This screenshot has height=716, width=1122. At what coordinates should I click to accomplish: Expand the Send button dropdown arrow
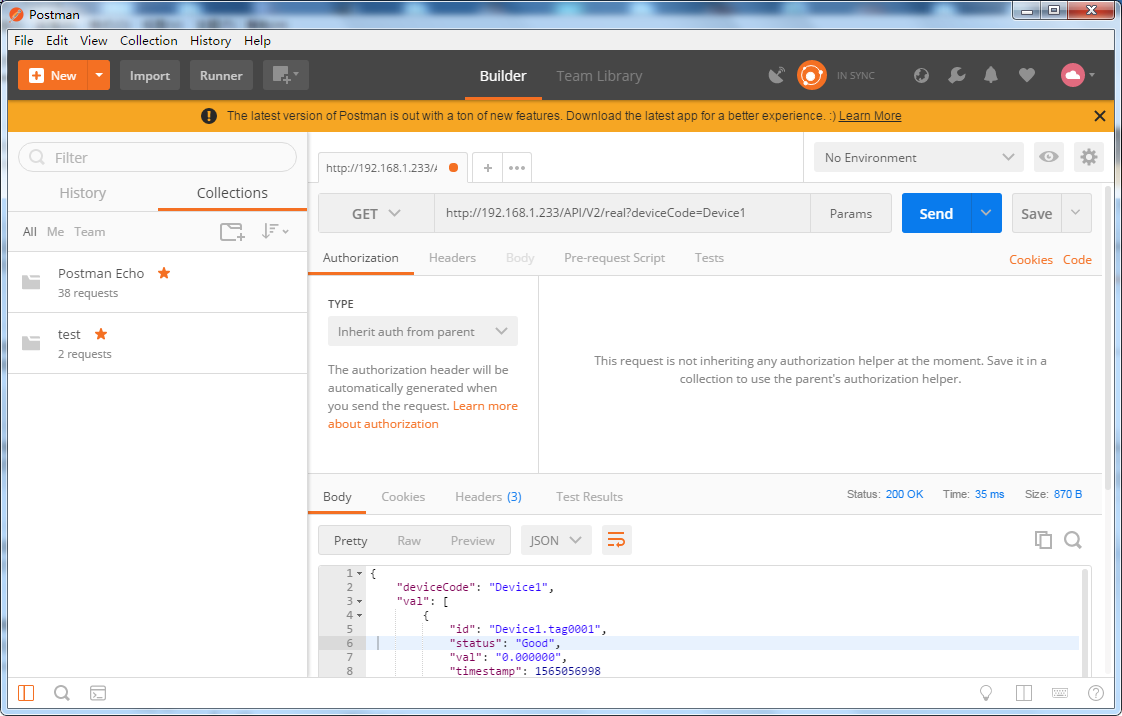click(x=986, y=213)
